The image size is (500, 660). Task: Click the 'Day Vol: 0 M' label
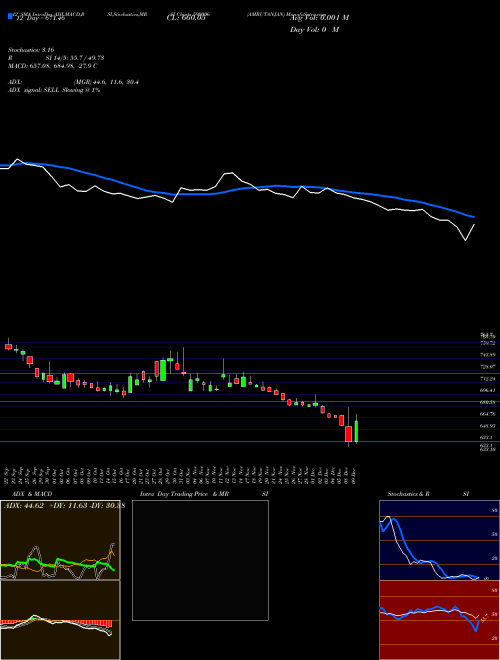click(x=314, y=30)
